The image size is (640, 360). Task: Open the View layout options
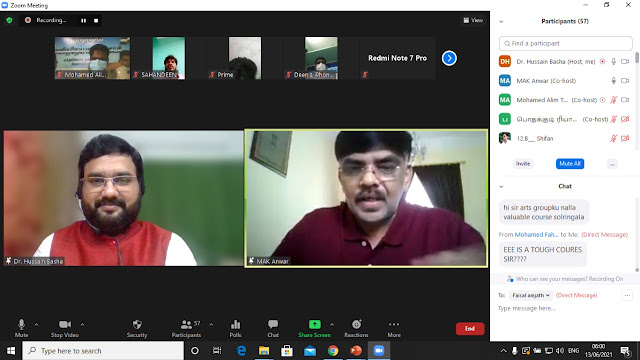click(473, 20)
